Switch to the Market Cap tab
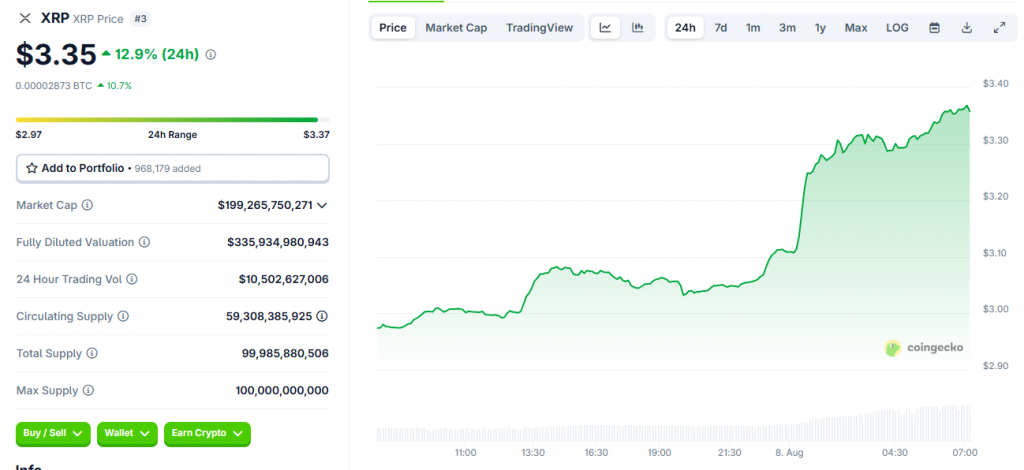Screen dimensions: 1024x470 tap(456, 28)
